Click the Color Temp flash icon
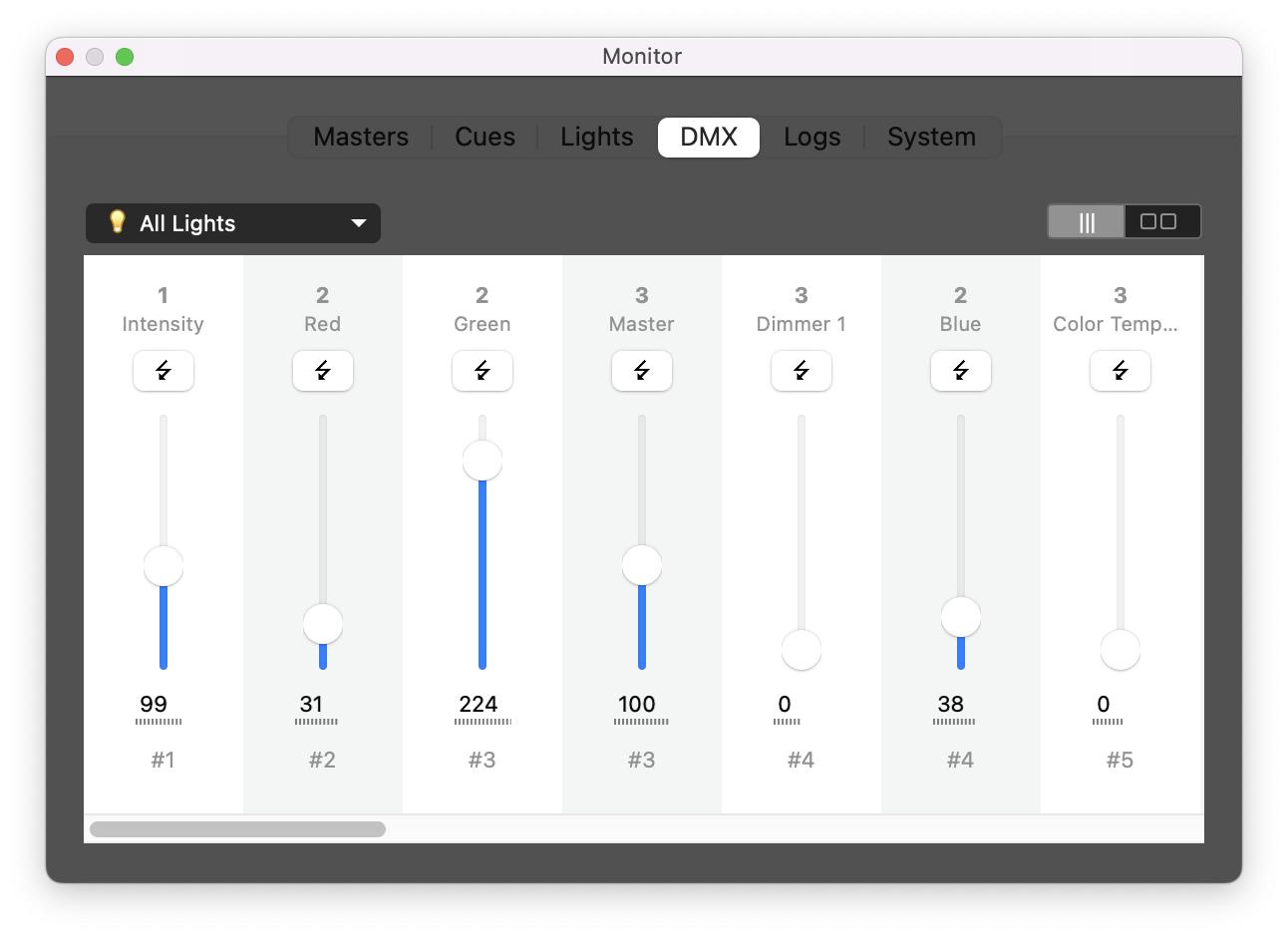 click(1121, 371)
